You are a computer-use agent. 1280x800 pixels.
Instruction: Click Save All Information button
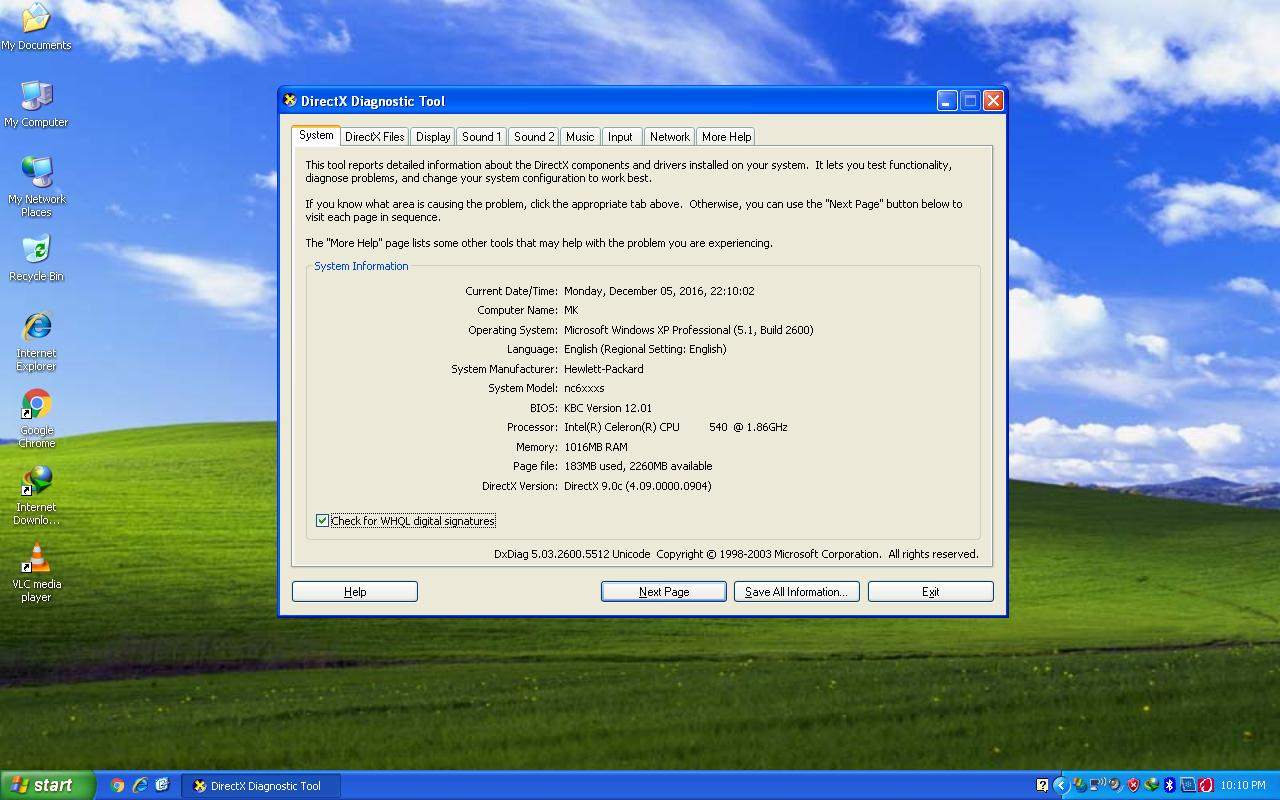click(x=796, y=592)
